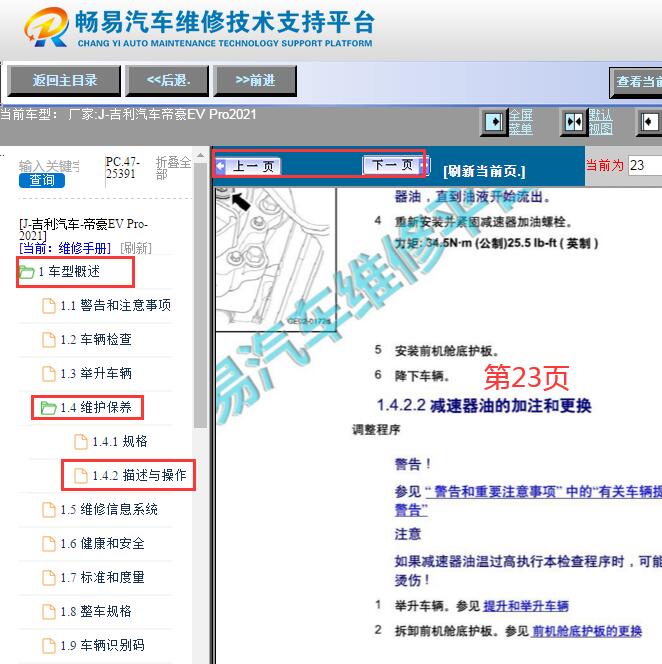662x664 pixels.
Task: Click the page icon beside 1.2 车辆检查
Action: pos(49,340)
